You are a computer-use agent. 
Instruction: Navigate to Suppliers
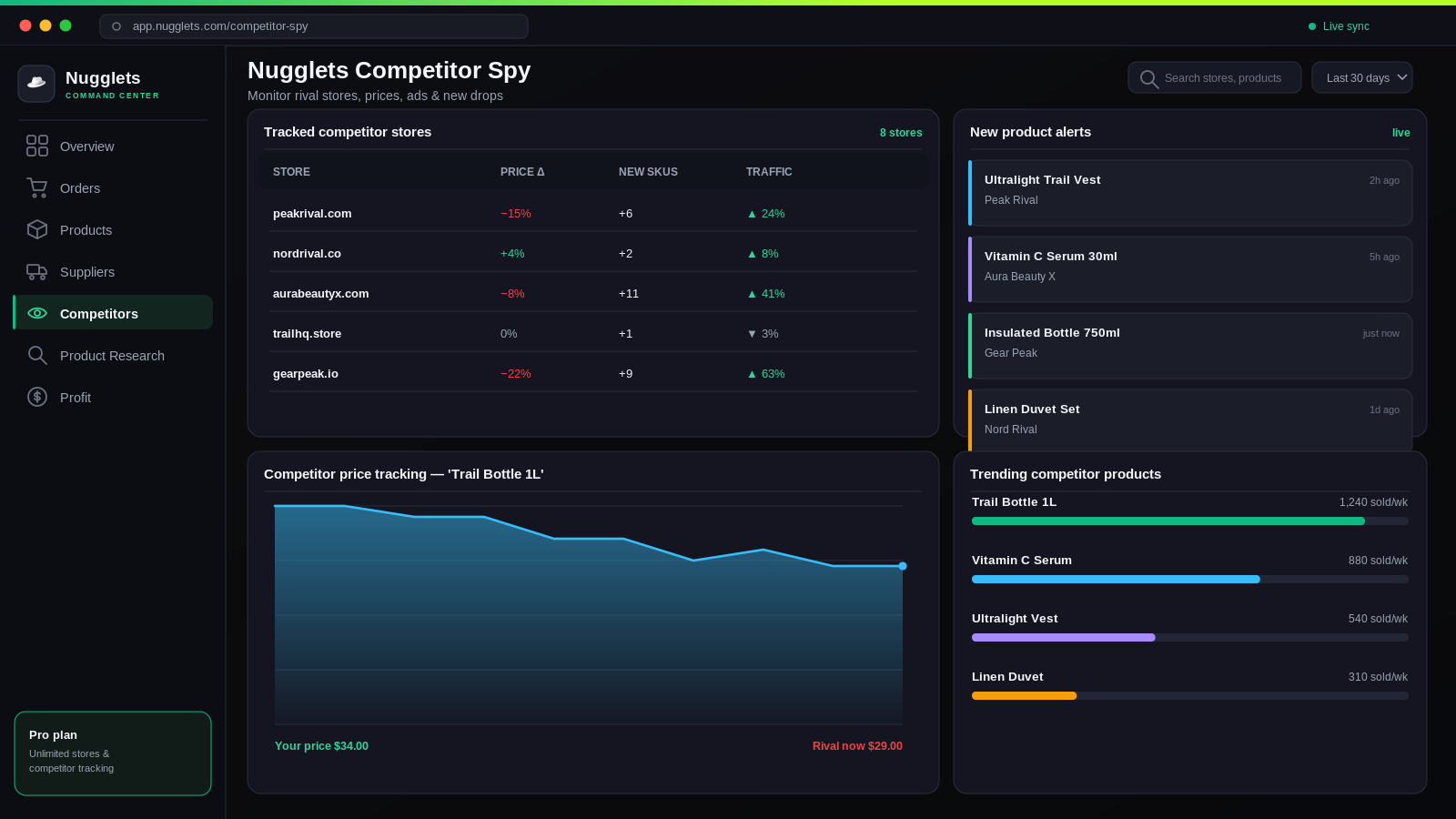tap(113, 271)
